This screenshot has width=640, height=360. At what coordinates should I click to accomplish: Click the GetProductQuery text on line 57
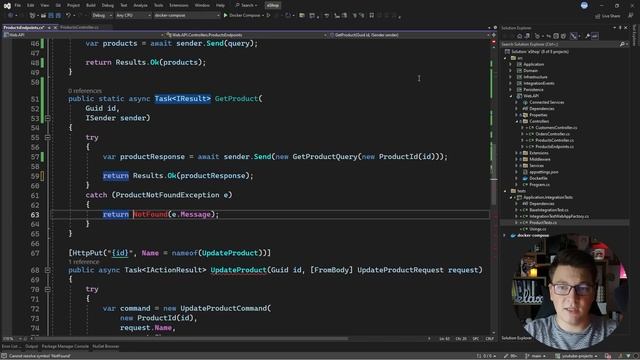(x=325, y=157)
